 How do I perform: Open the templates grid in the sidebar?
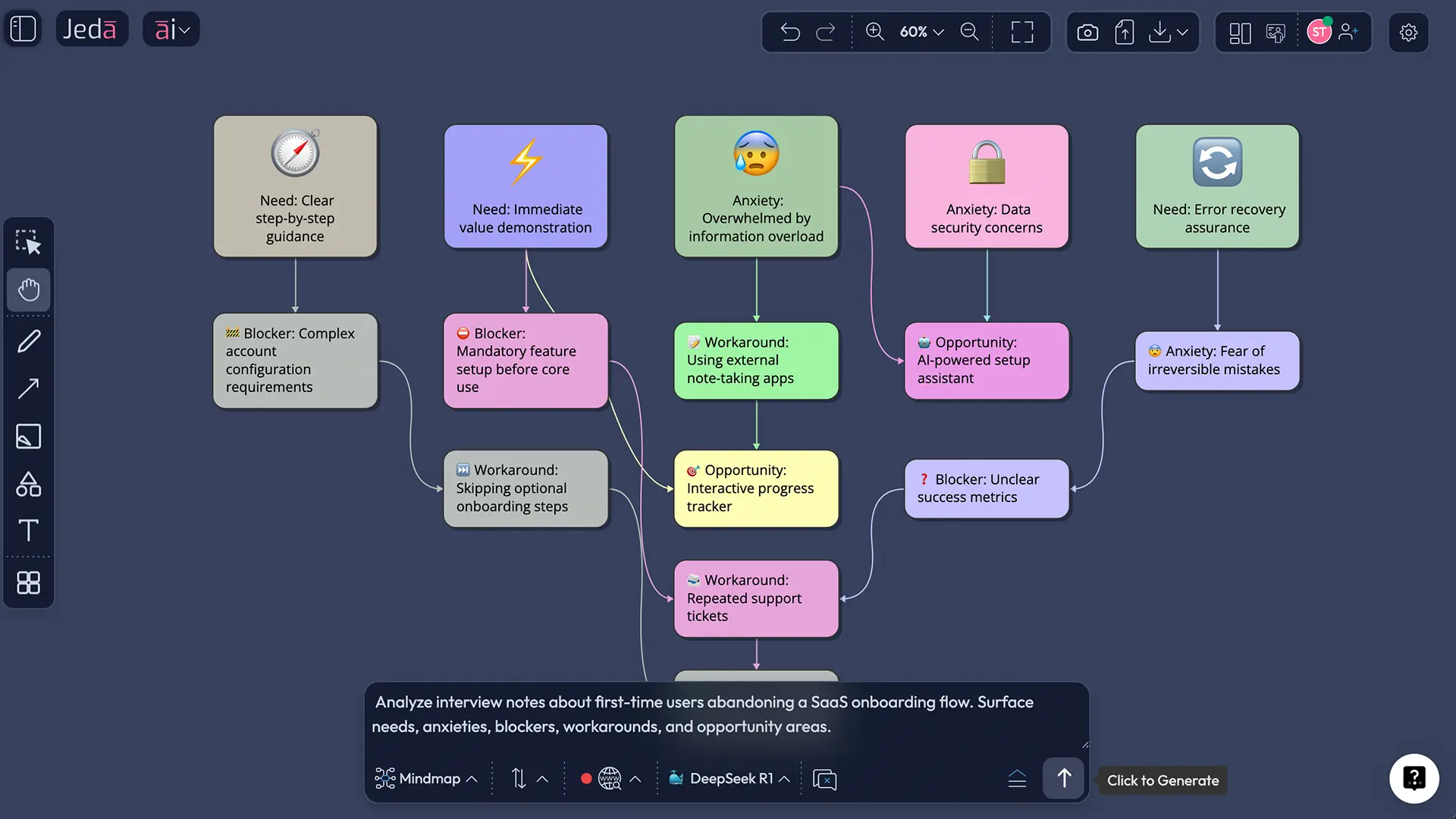click(28, 582)
